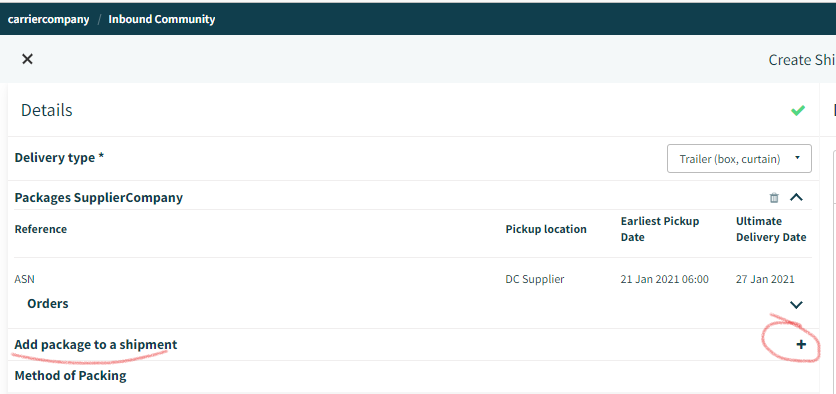The height and width of the screenshot is (394, 836).
Task: Open Inbound Community breadcrumb
Action: [162, 19]
